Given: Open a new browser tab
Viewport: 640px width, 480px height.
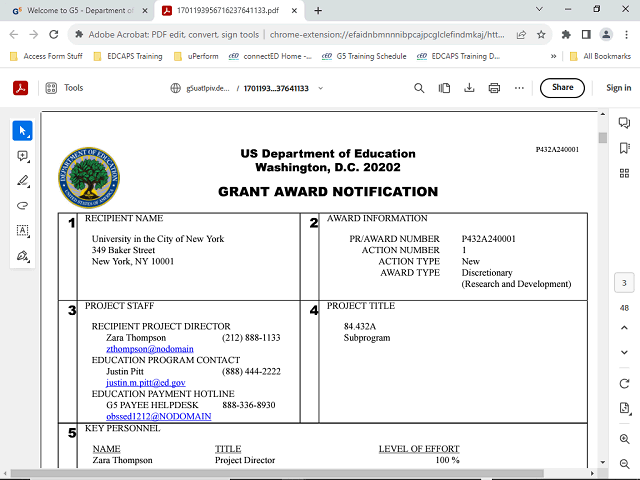Looking at the screenshot, I should (318, 11).
